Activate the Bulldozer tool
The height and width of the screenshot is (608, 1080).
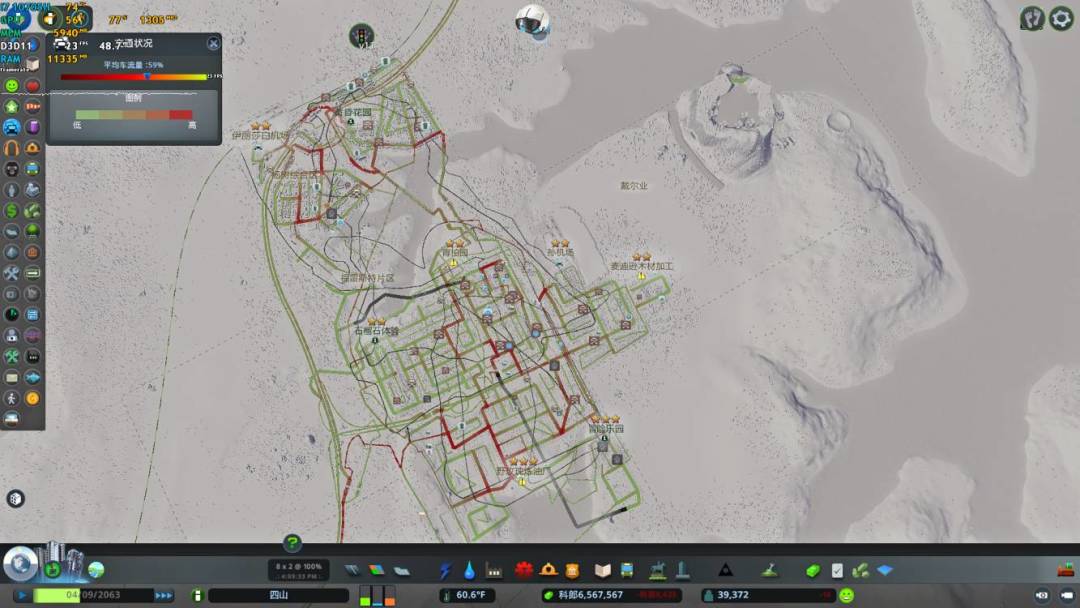pos(1066,569)
